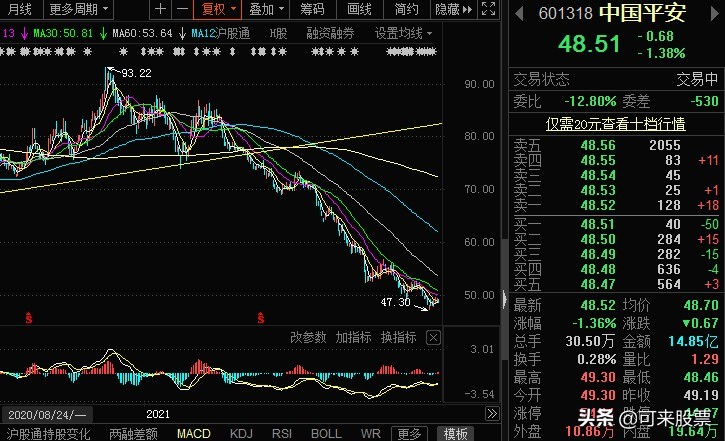Click 卖一 row price 48.52
This screenshot has width=725, height=441.
pos(598,205)
